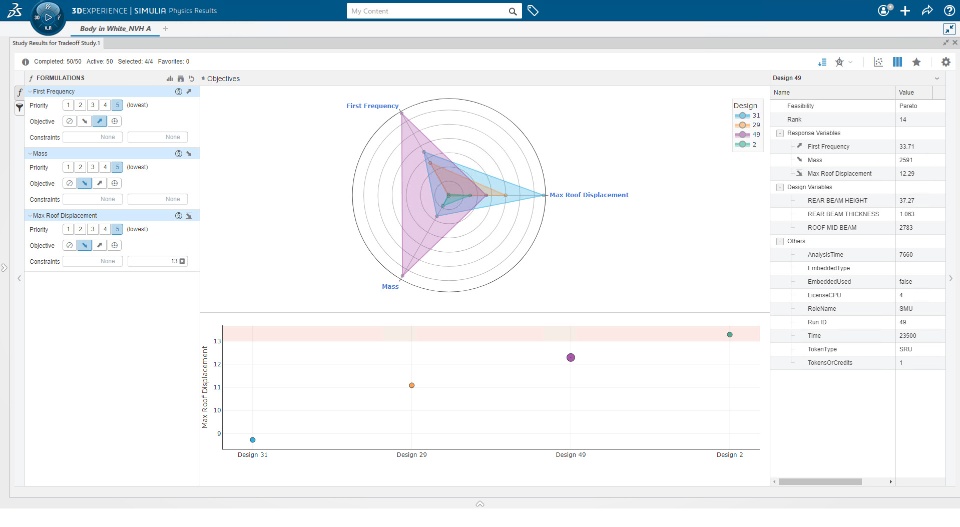Click the favorites star icon

pyautogui.click(x=917, y=62)
